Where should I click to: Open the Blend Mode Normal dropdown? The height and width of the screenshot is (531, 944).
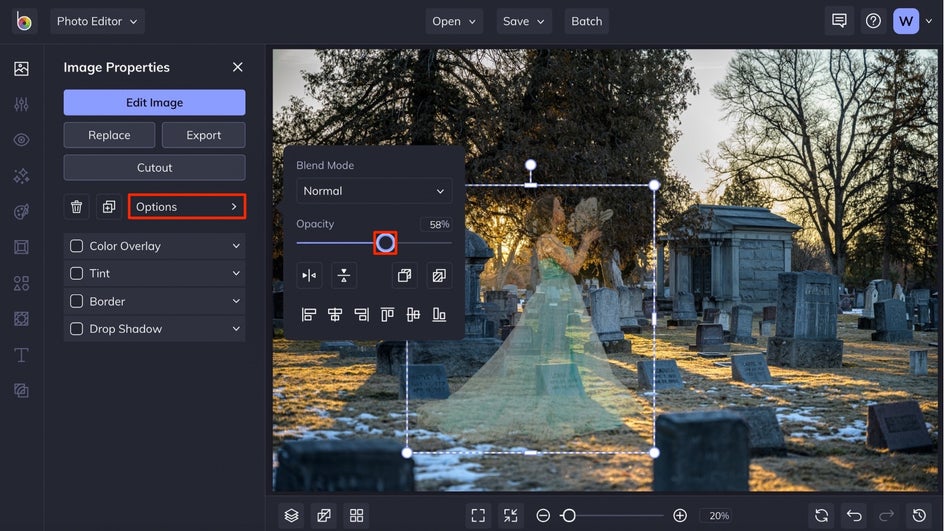[374, 191]
